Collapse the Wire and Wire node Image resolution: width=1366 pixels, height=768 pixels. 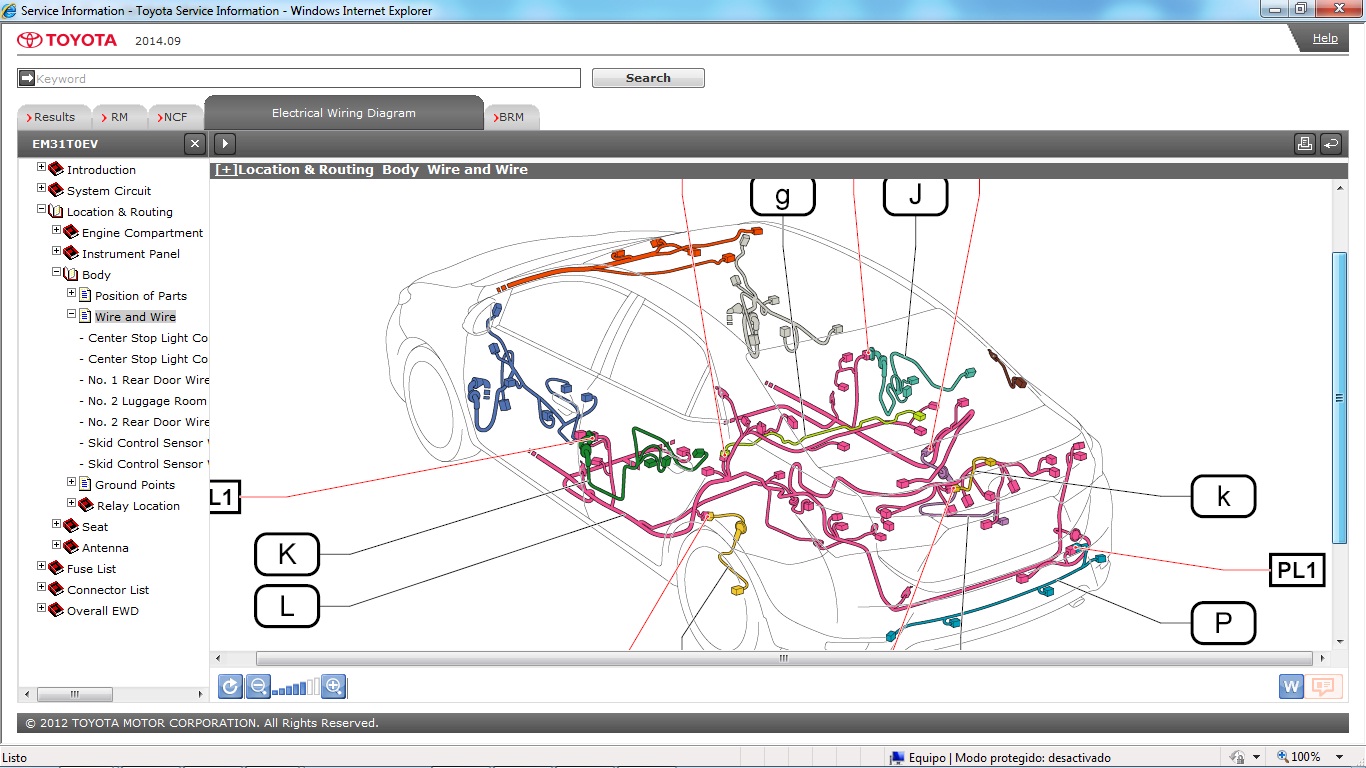click(72, 315)
